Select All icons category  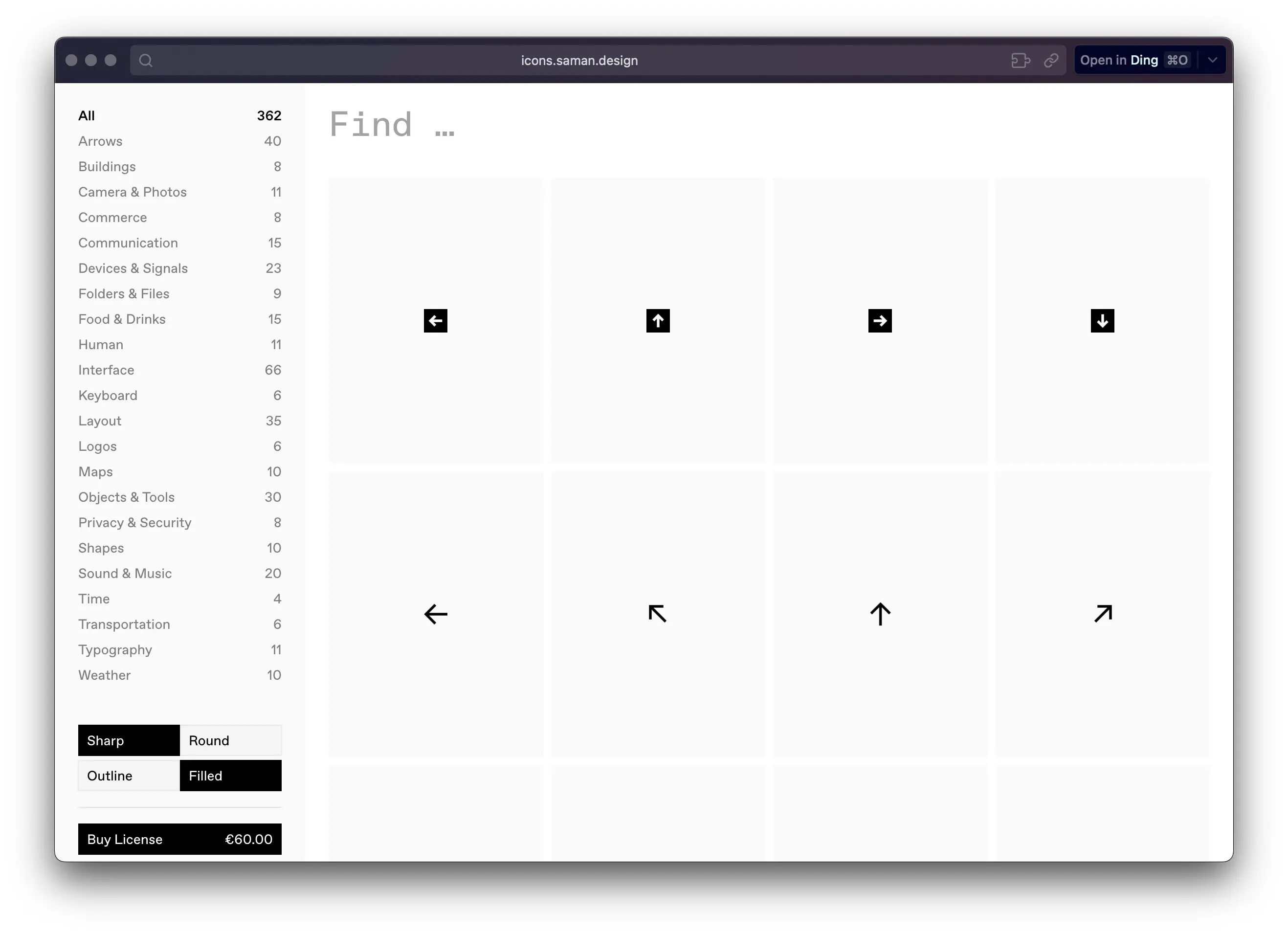86,115
